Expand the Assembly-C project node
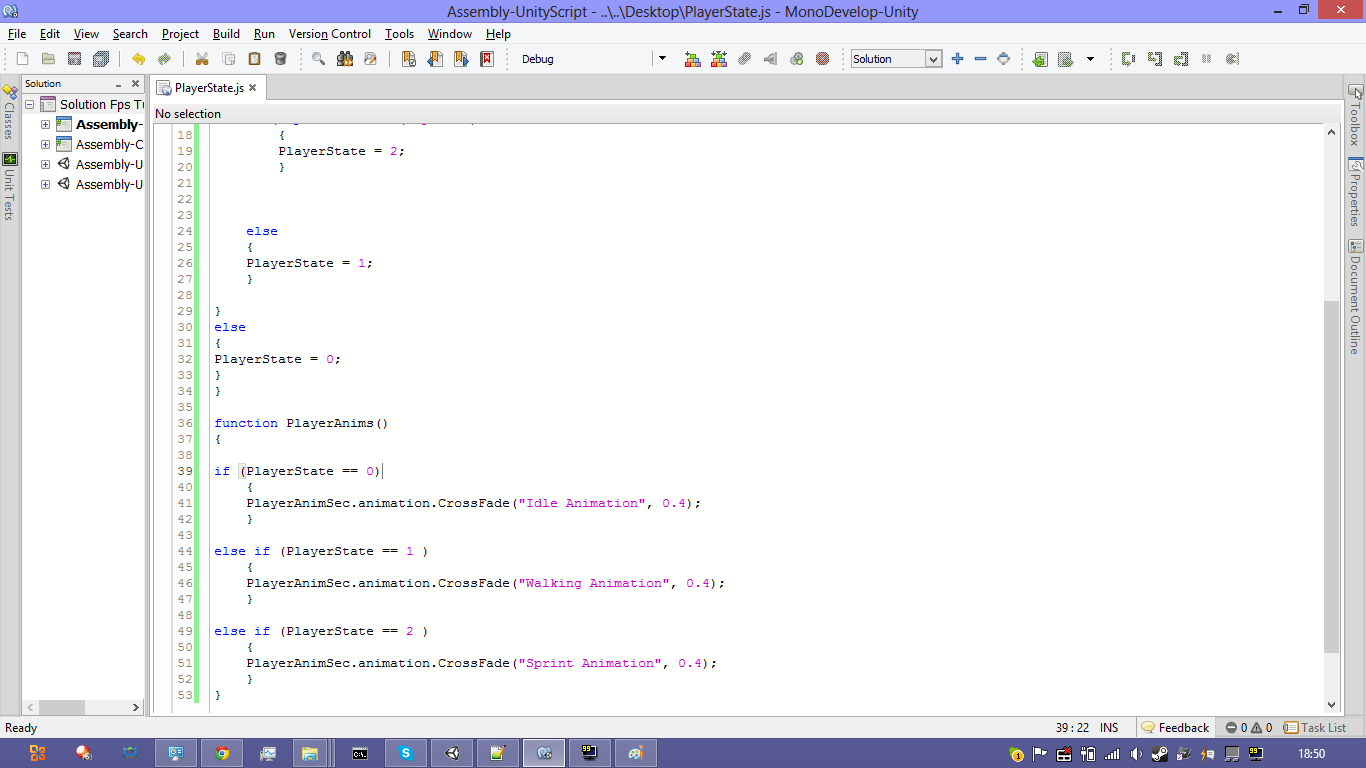This screenshot has height=768, width=1366. pos(45,145)
